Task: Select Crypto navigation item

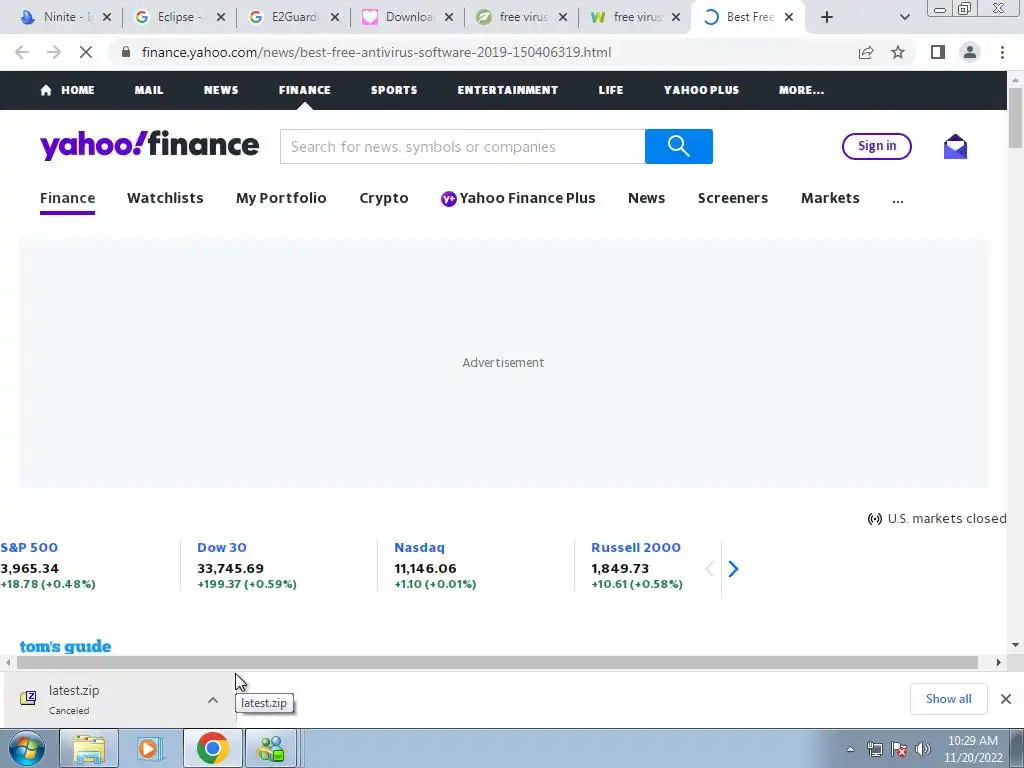Action: click(x=384, y=198)
